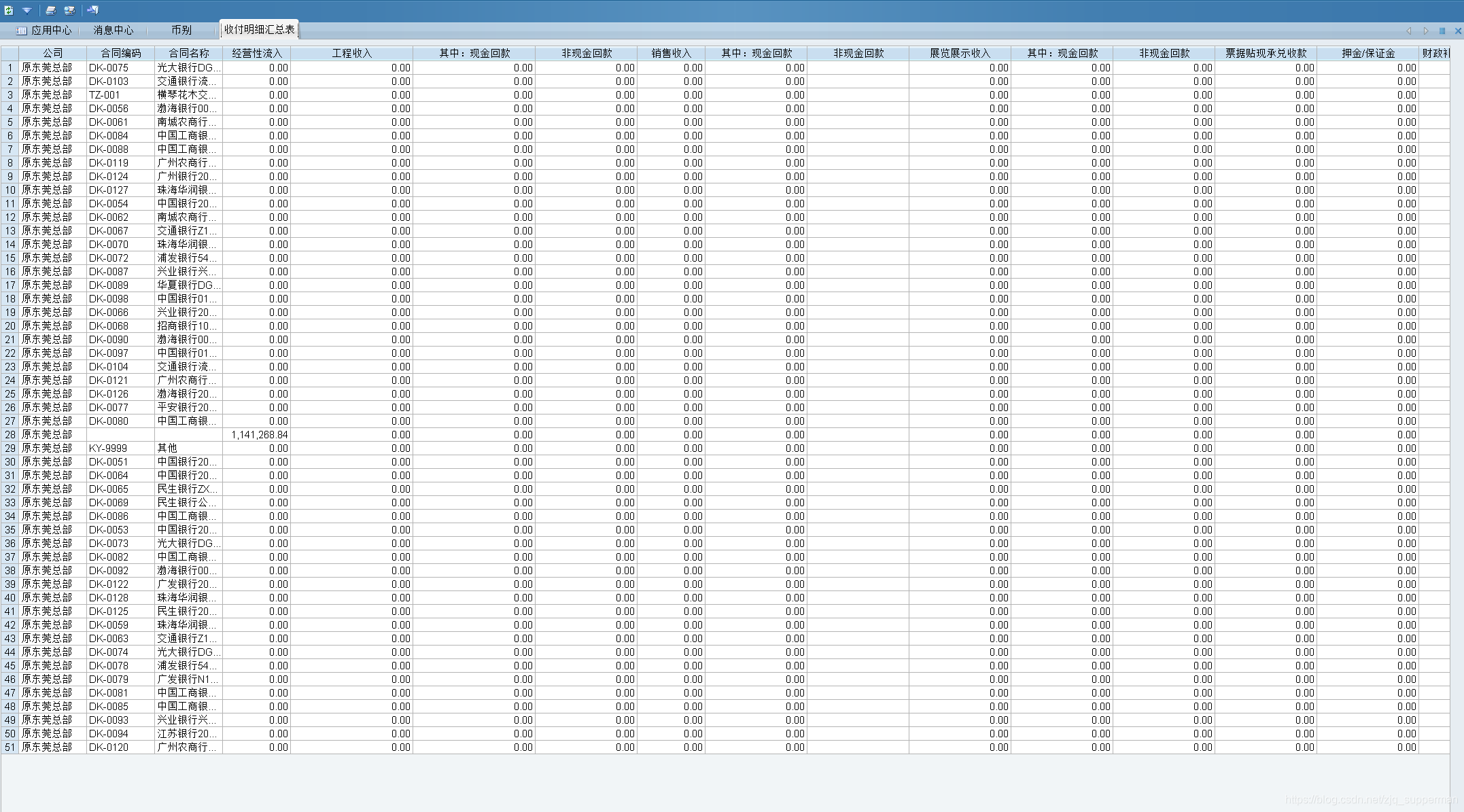Select row number 1 header
Image resolution: width=1464 pixels, height=812 pixels.
pos(10,67)
